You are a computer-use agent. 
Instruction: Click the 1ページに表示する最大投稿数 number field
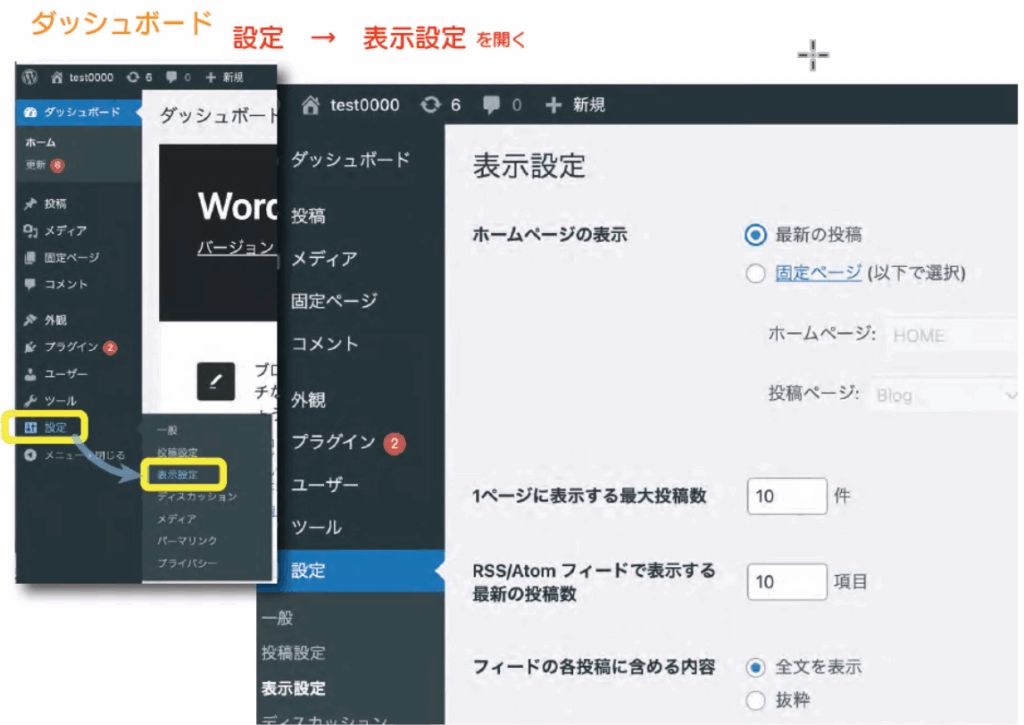coord(786,496)
